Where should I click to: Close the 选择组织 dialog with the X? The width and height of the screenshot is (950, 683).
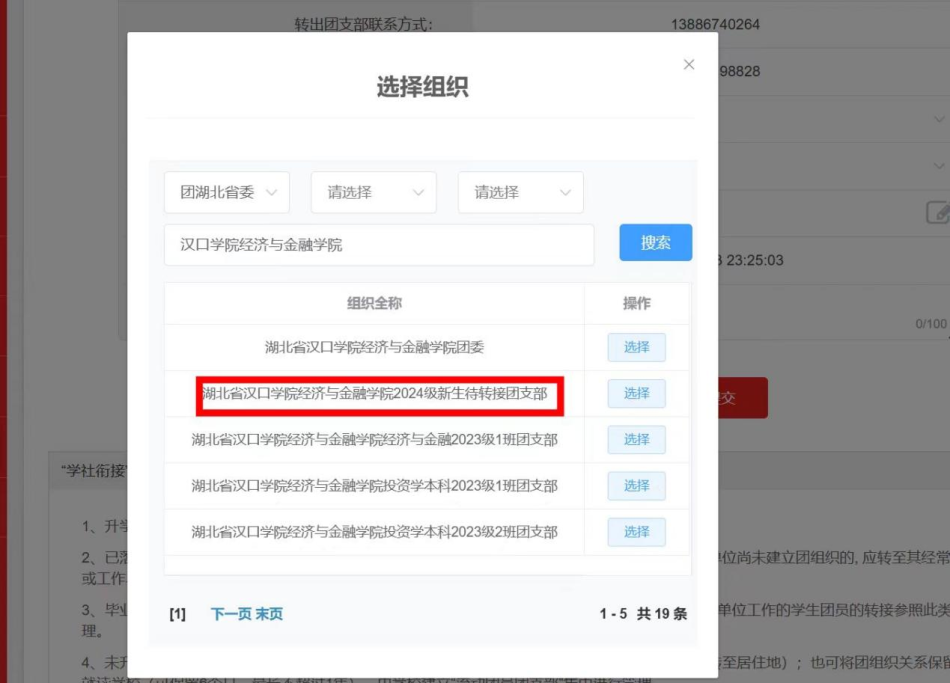click(x=688, y=63)
